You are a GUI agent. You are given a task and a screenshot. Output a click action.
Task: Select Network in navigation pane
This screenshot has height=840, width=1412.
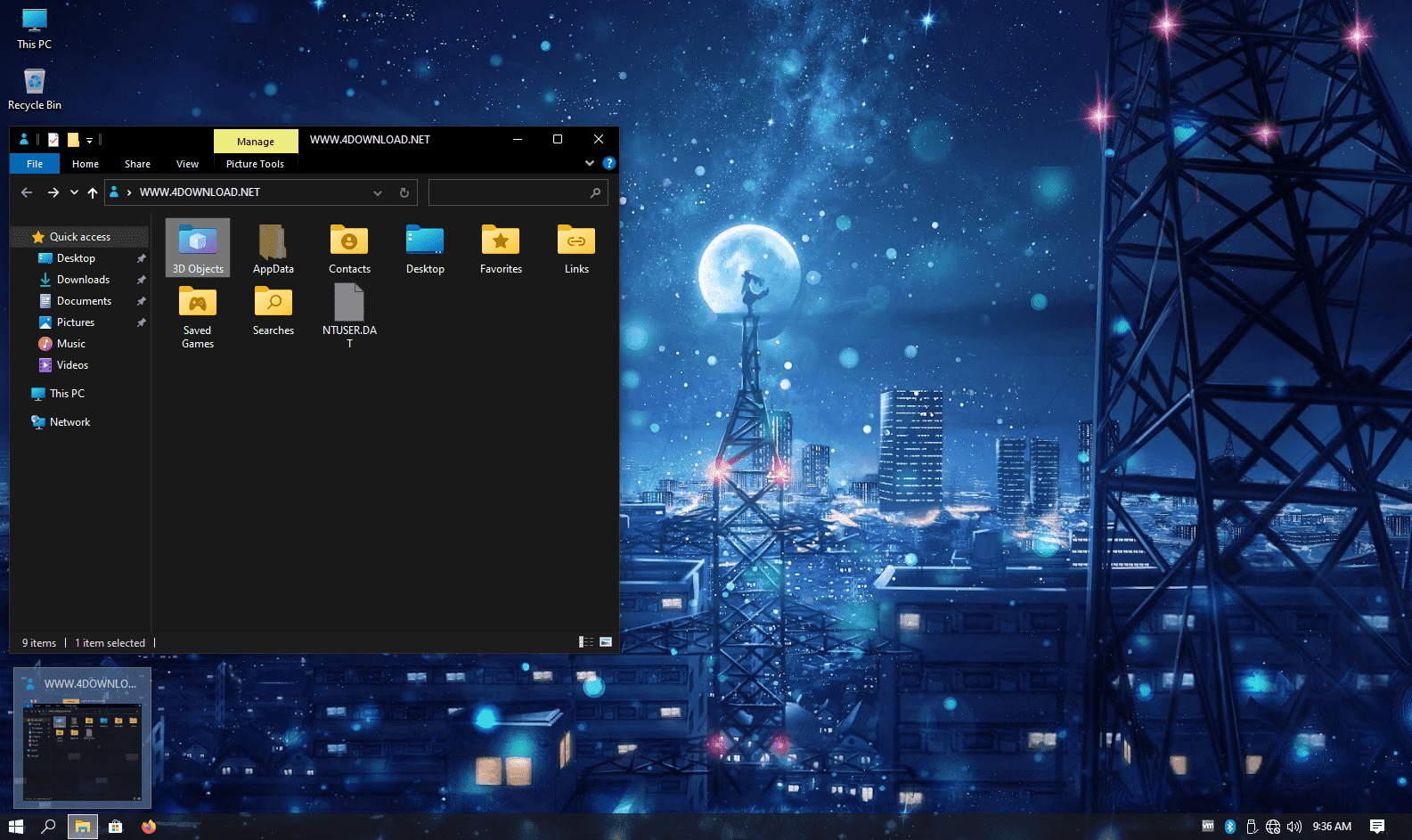(x=69, y=422)
